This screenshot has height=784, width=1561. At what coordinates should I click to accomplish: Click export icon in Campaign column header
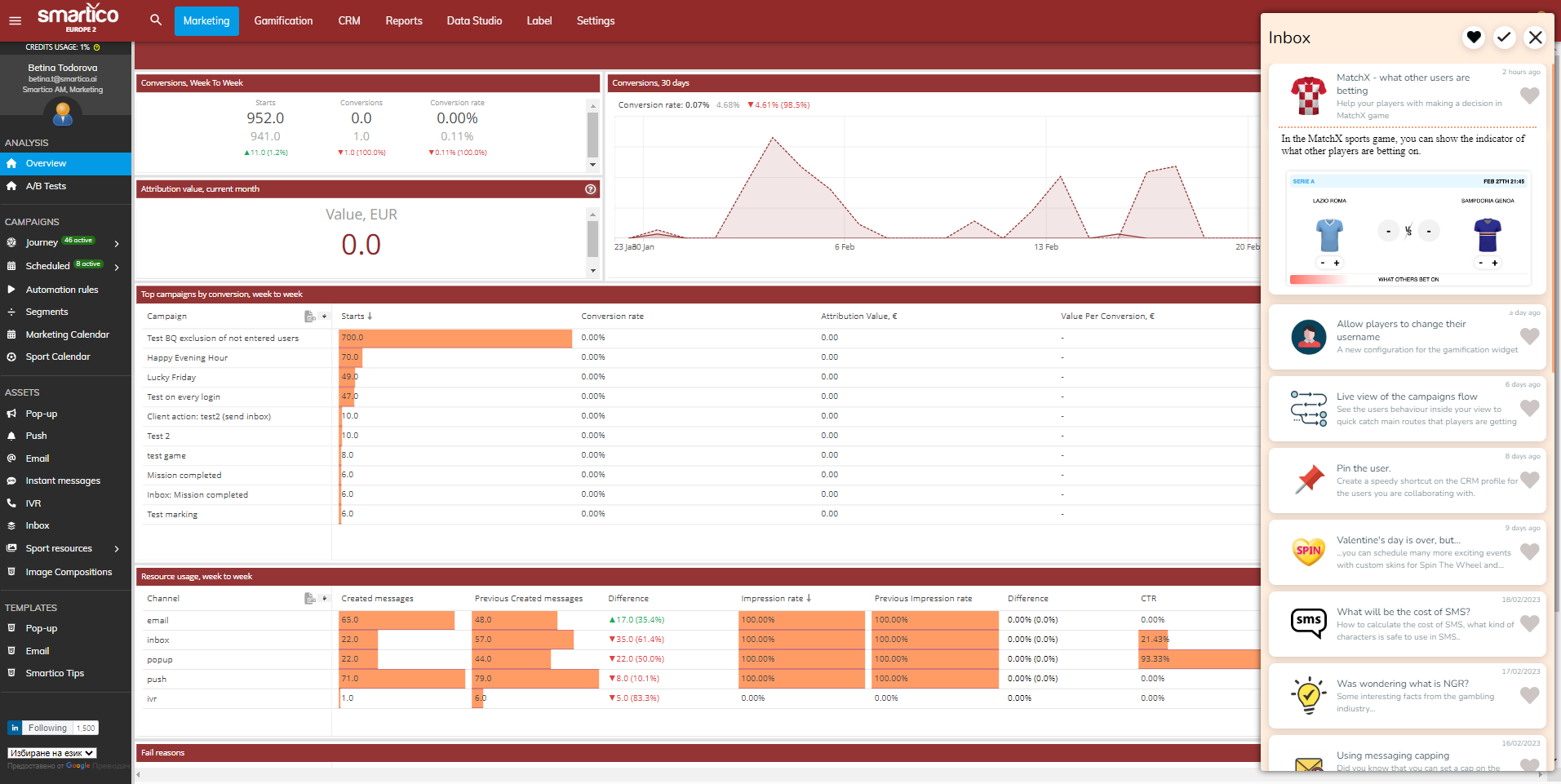coord(309,317)
